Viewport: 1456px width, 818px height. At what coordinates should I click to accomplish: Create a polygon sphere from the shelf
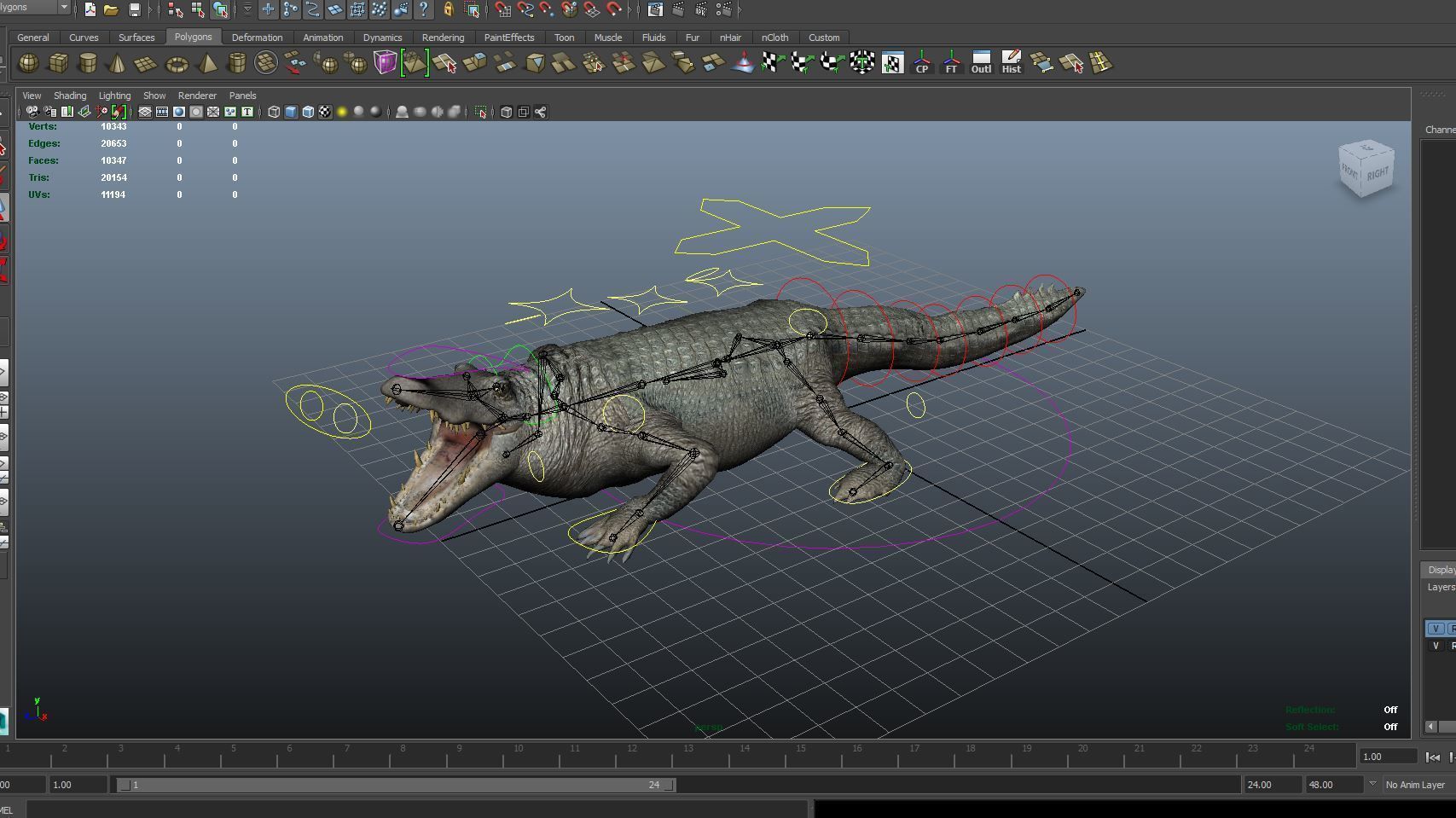pos(28,63)
